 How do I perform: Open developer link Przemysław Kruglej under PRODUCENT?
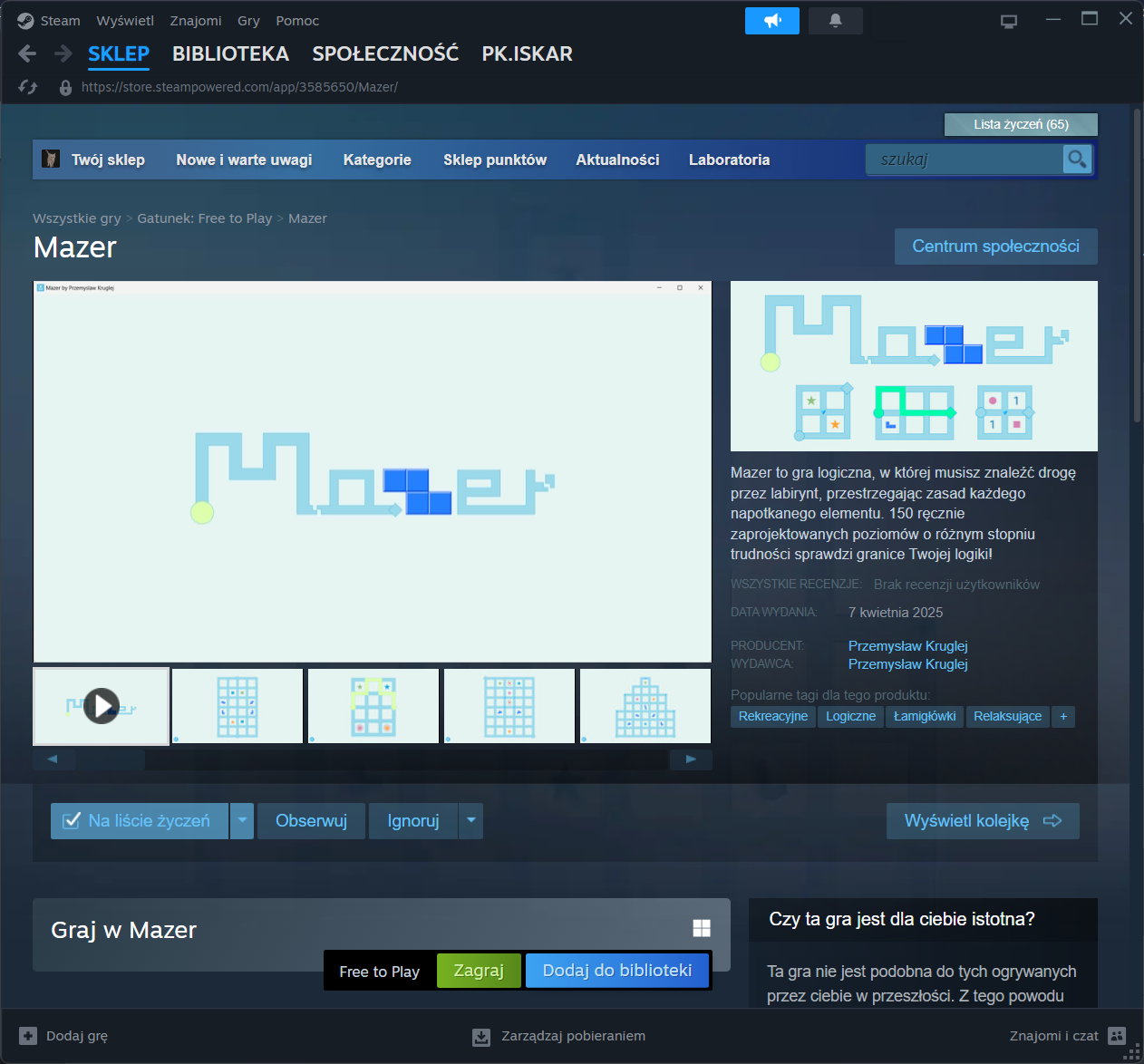coord(908,646)
